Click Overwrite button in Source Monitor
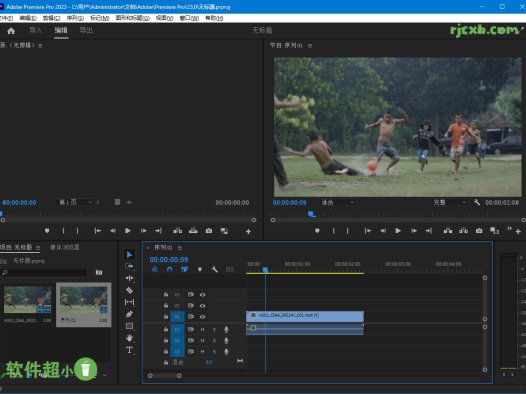This screenshot has height=394, width=526. pyautogui.click(x=193, y=231)
